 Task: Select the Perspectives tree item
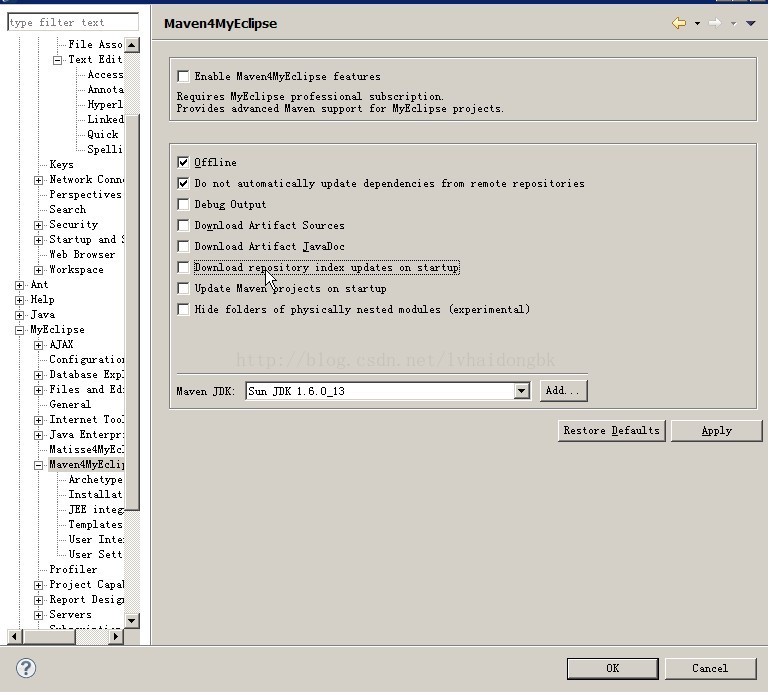pyautogui.click(x=86, y=194)
